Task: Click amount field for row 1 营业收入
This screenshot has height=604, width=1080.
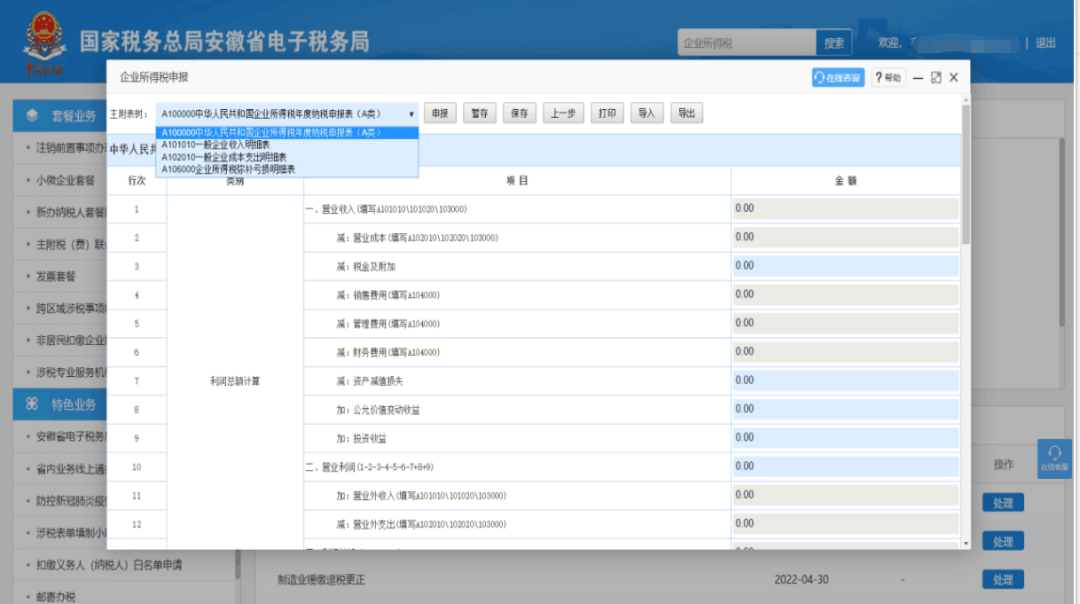Action: click(x=845, y=209)
